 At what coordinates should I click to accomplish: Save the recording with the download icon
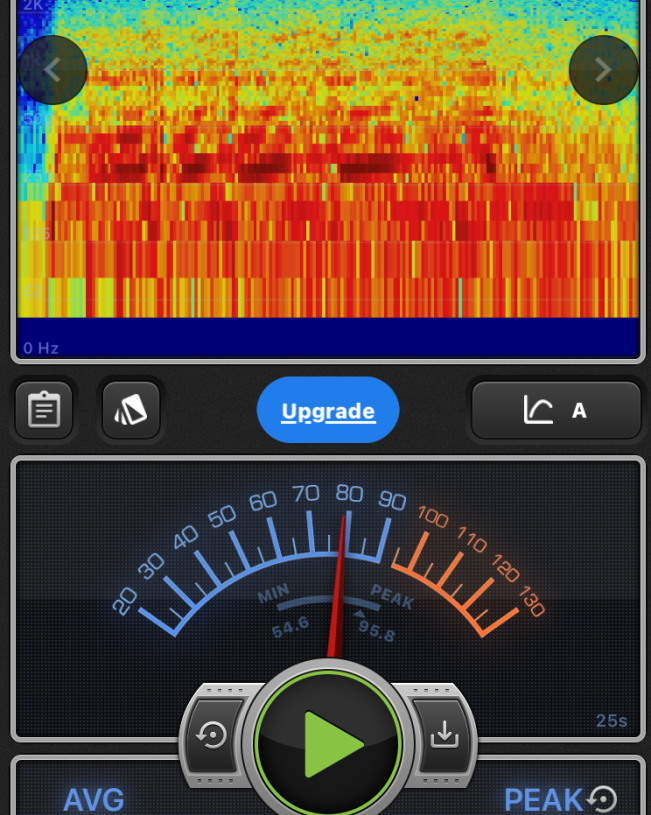(442, 735)
